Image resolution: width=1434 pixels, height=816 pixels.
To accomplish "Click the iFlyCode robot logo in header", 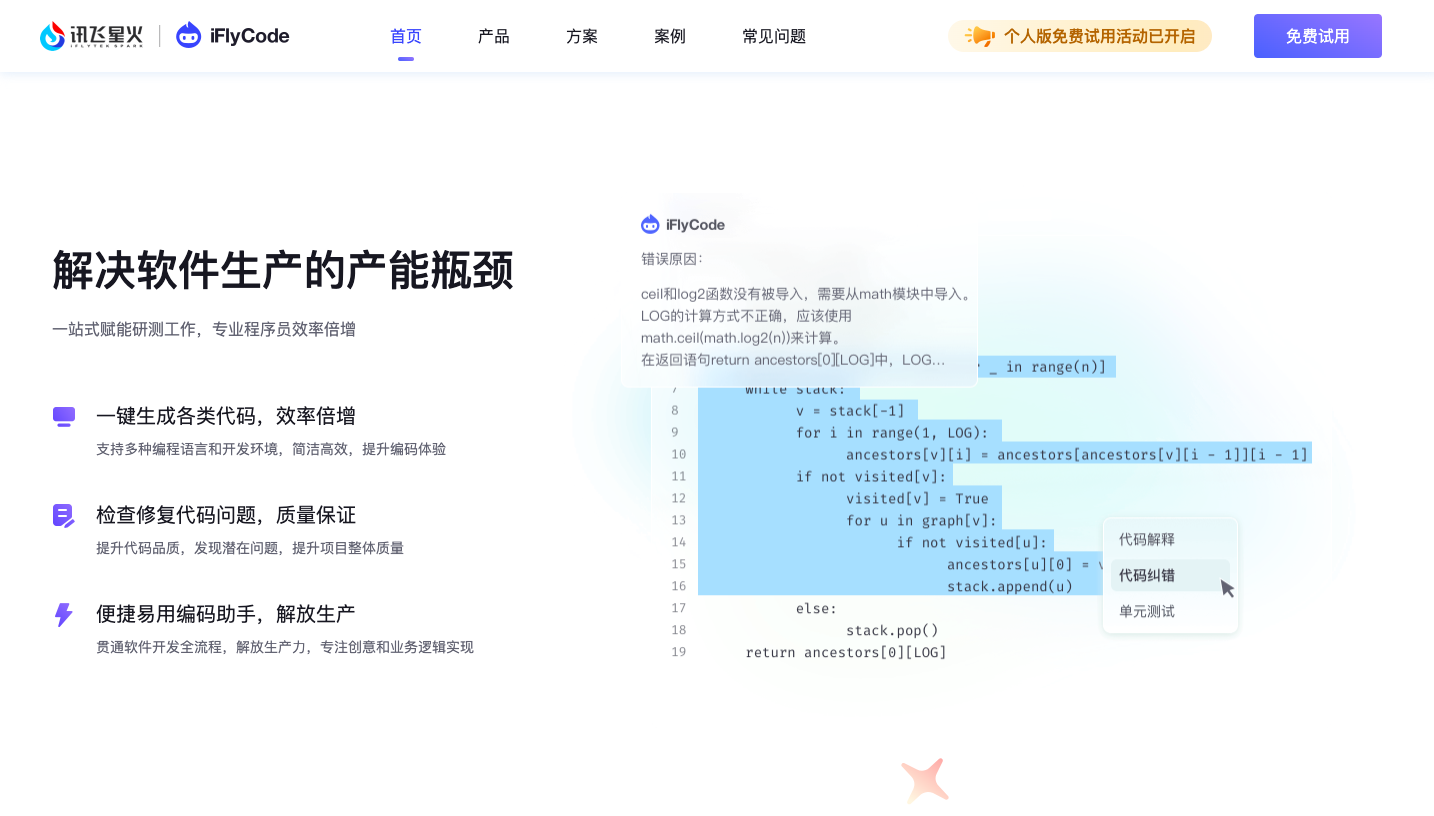I will click(x=188, y=36).
